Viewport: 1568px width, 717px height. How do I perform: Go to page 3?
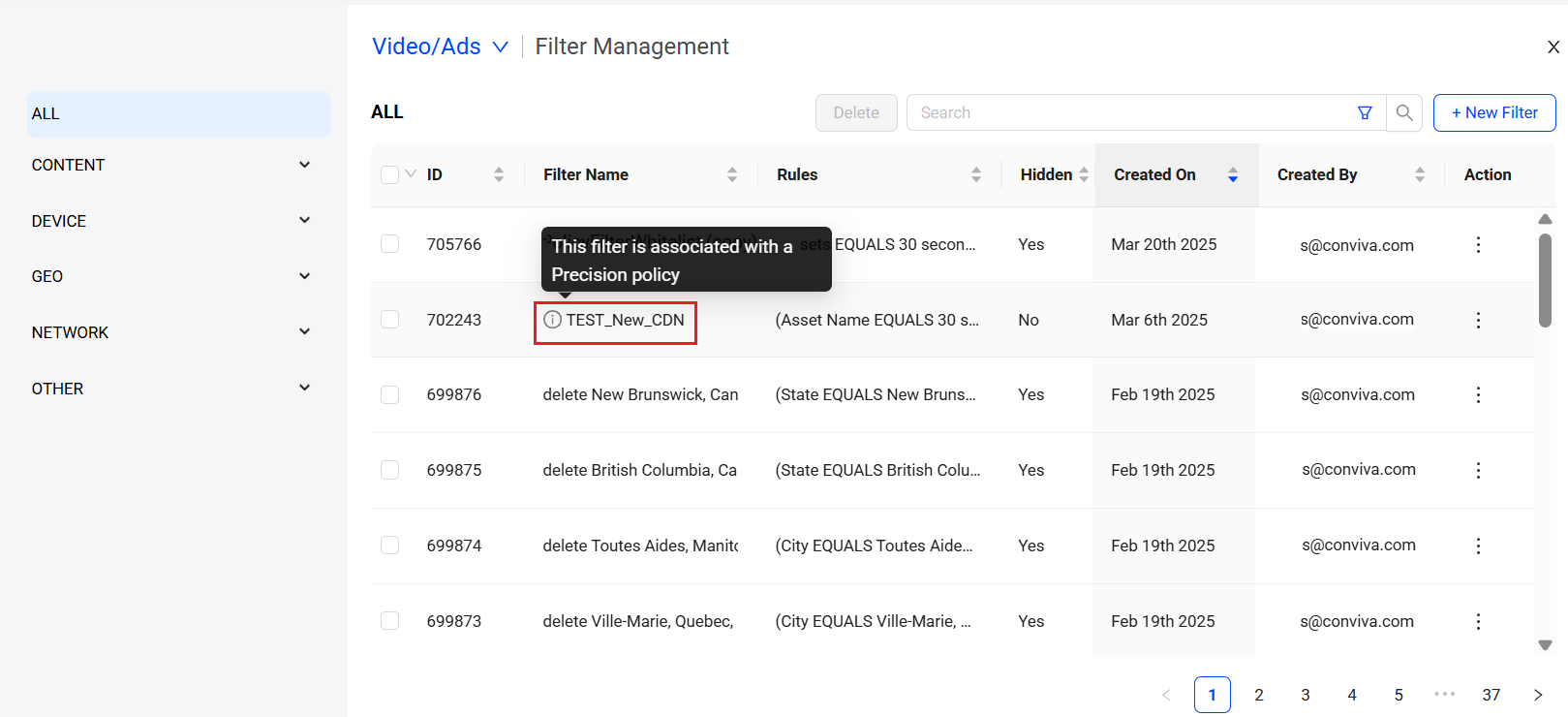tap(1306, 695)
